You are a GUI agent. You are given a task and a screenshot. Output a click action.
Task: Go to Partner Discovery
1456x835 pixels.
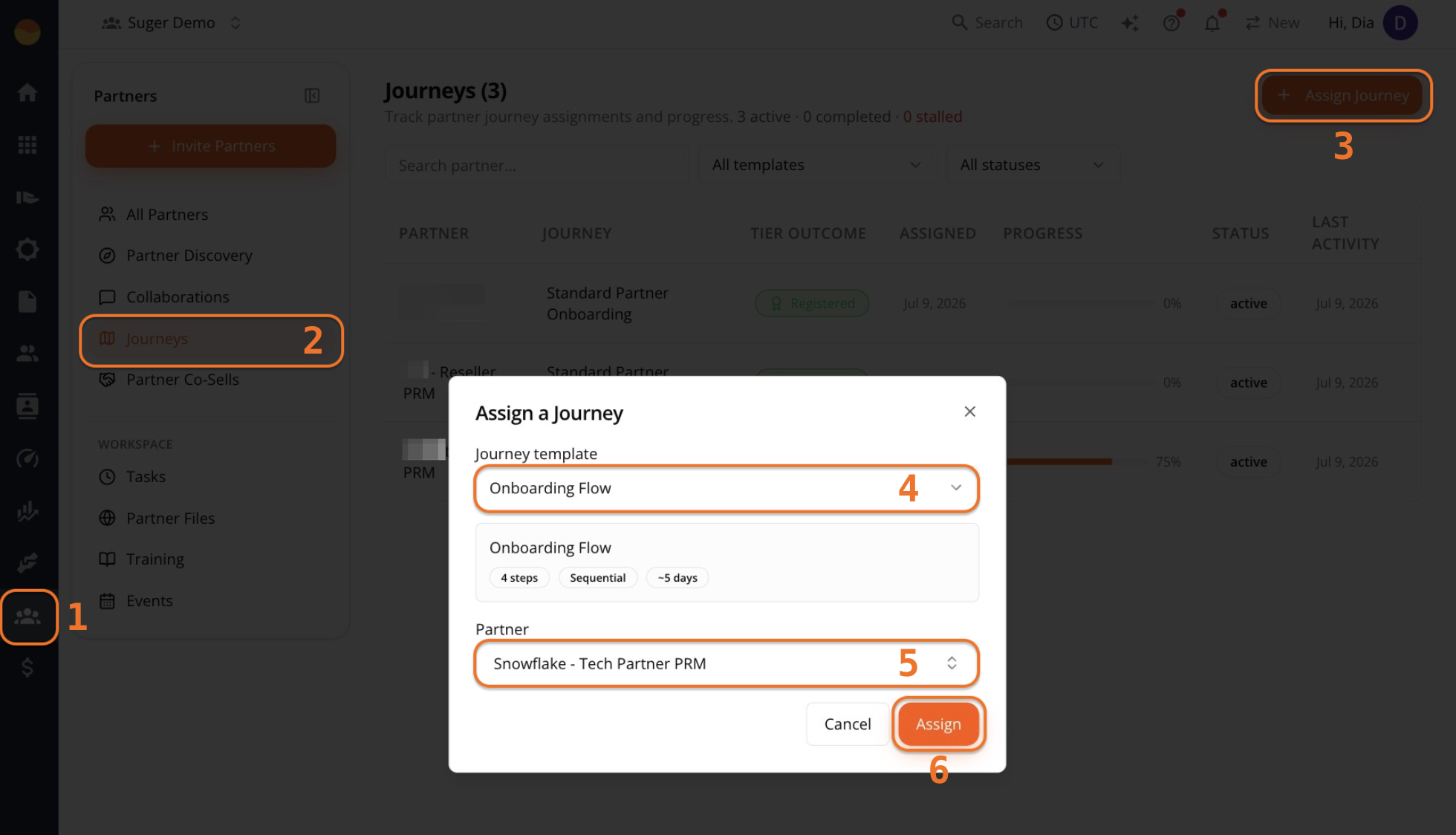coord(189,256)
